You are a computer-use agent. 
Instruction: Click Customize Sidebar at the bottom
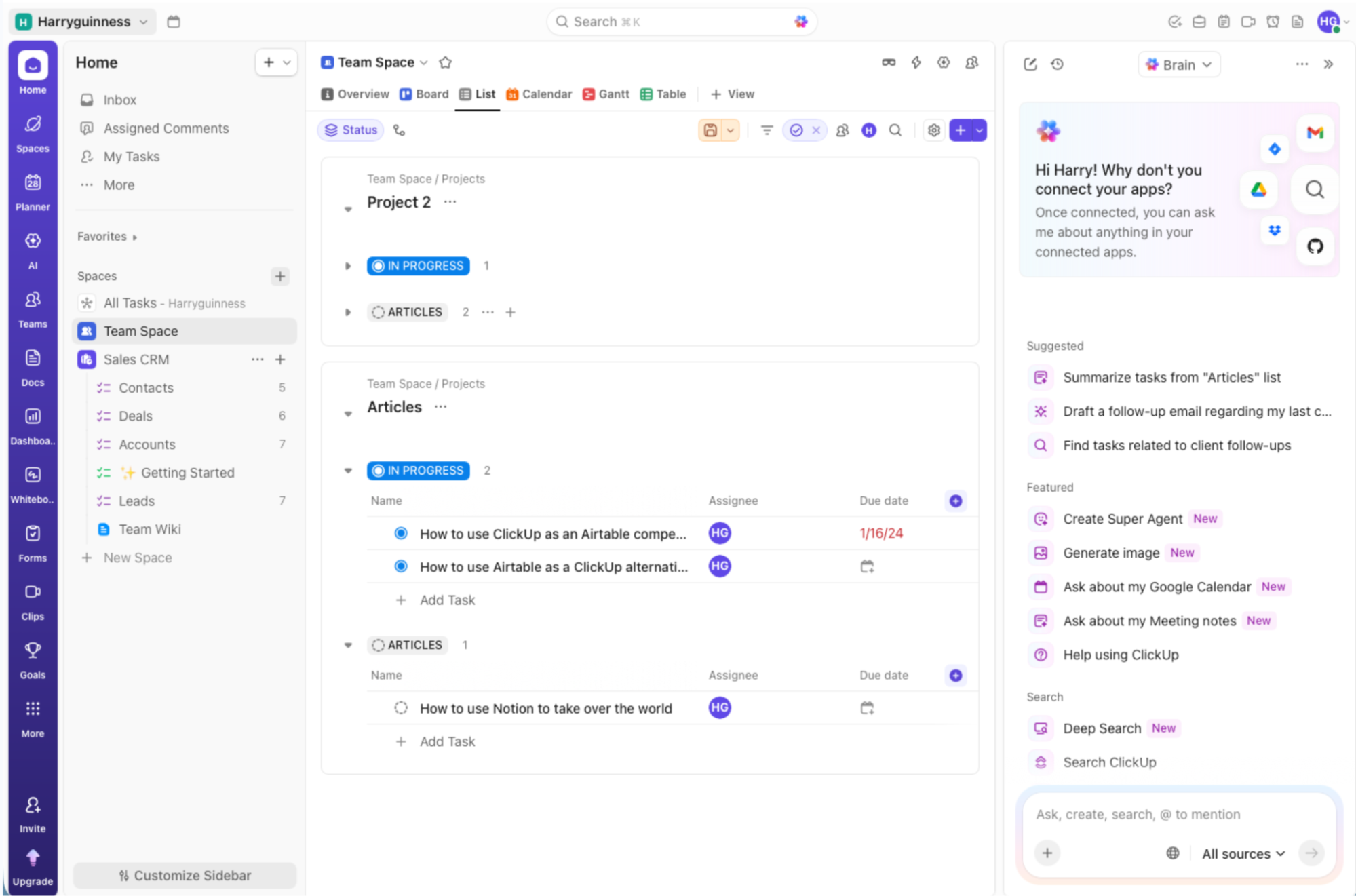pyautogui.click(x=184, y=875)
